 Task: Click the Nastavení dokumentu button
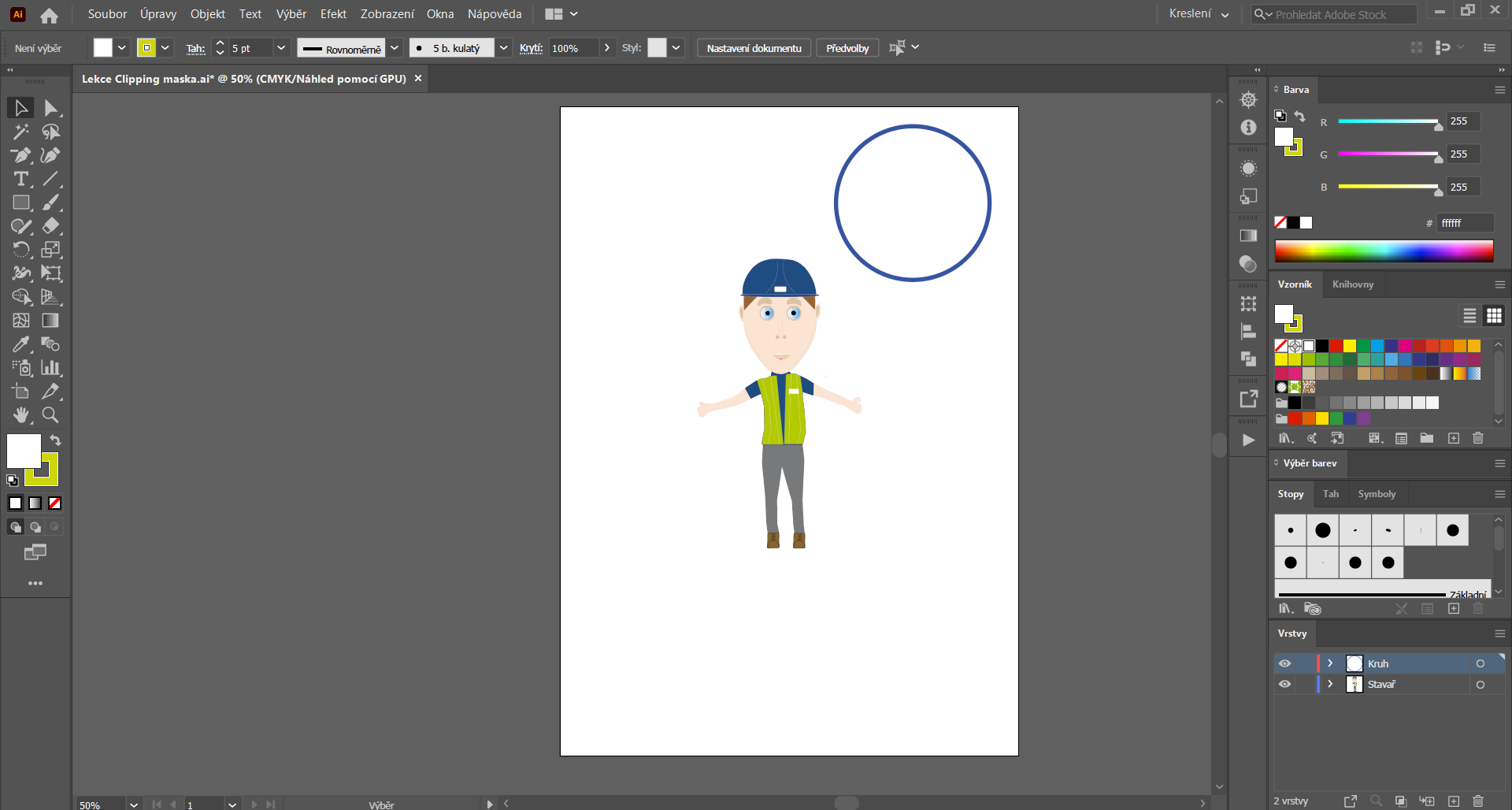point(753,47)
